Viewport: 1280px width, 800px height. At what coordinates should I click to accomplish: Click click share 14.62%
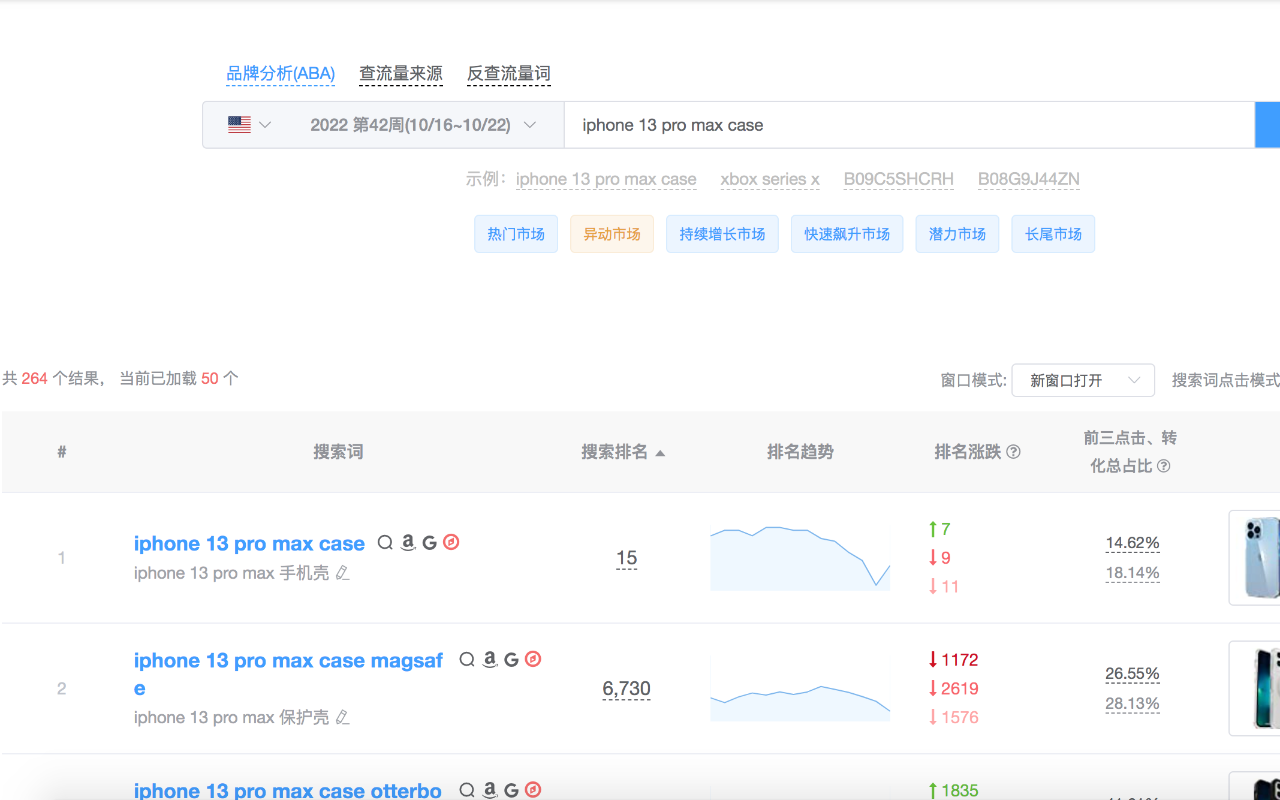pyautogui.click(x=1132, y=543)
